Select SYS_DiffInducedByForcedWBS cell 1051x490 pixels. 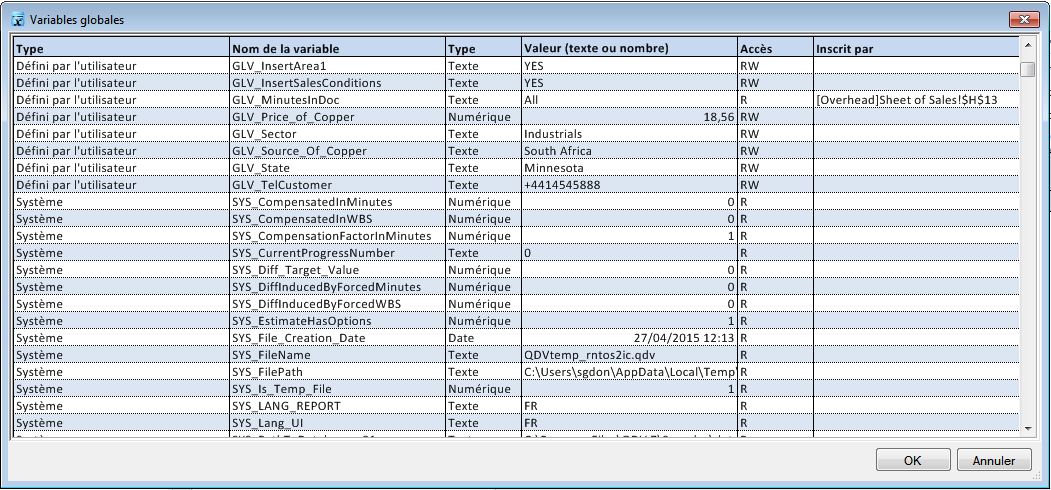coord(338,304)
